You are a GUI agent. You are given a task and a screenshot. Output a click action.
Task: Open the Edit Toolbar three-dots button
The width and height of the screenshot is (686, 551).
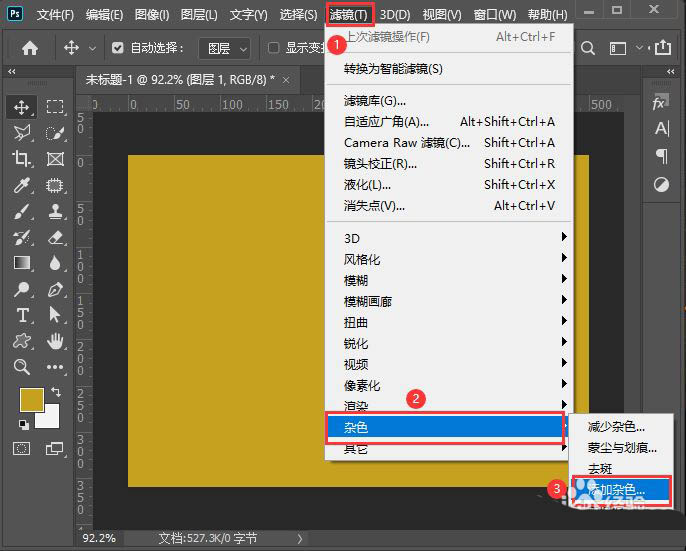(55, 367)
